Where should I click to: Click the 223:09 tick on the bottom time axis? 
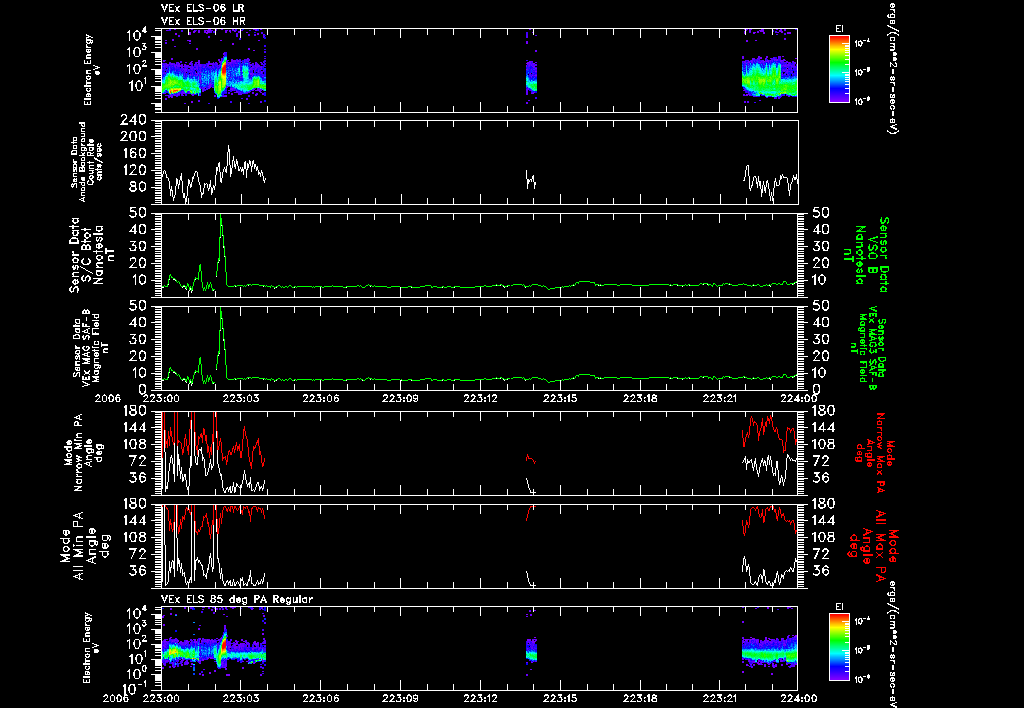click(400, 698)
